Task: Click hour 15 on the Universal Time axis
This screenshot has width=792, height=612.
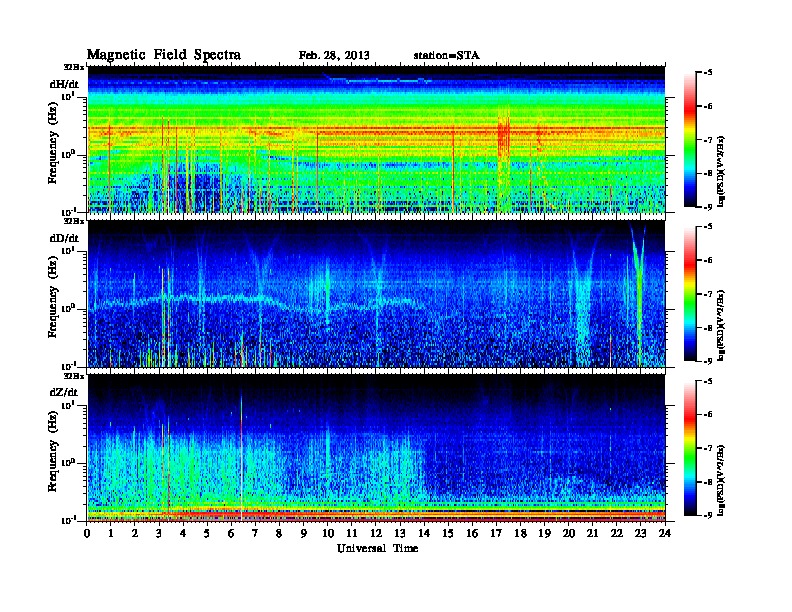Action: [448, 534]
